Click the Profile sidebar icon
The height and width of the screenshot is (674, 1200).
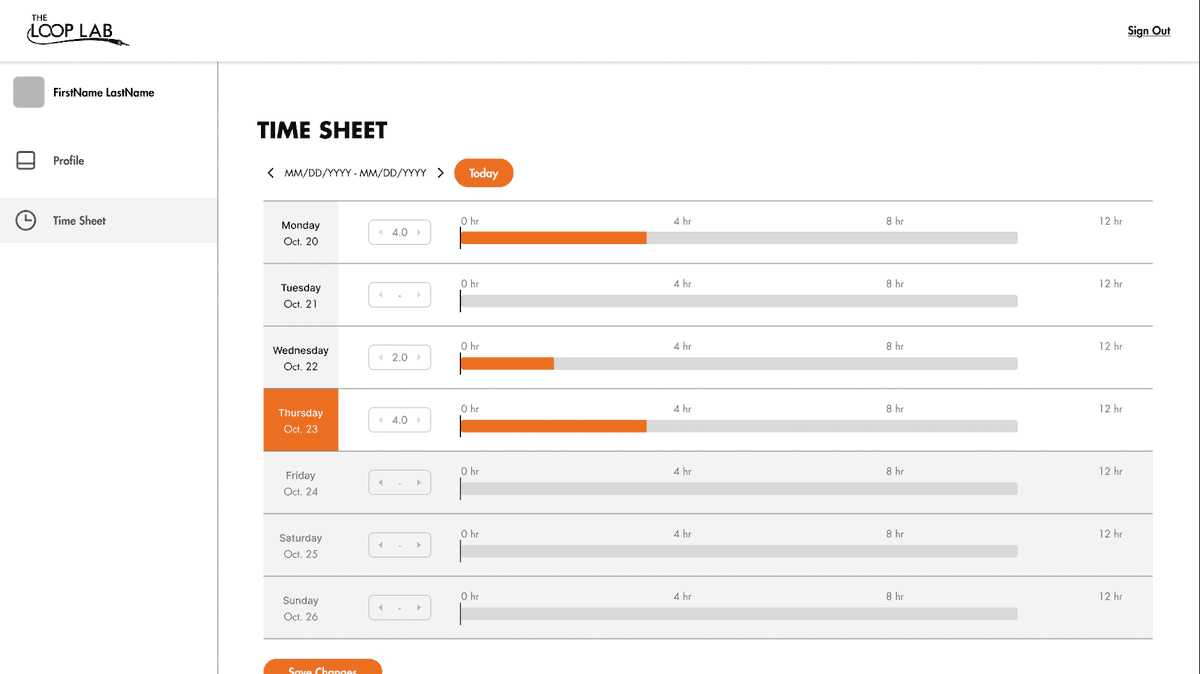[x=26, y=160]
